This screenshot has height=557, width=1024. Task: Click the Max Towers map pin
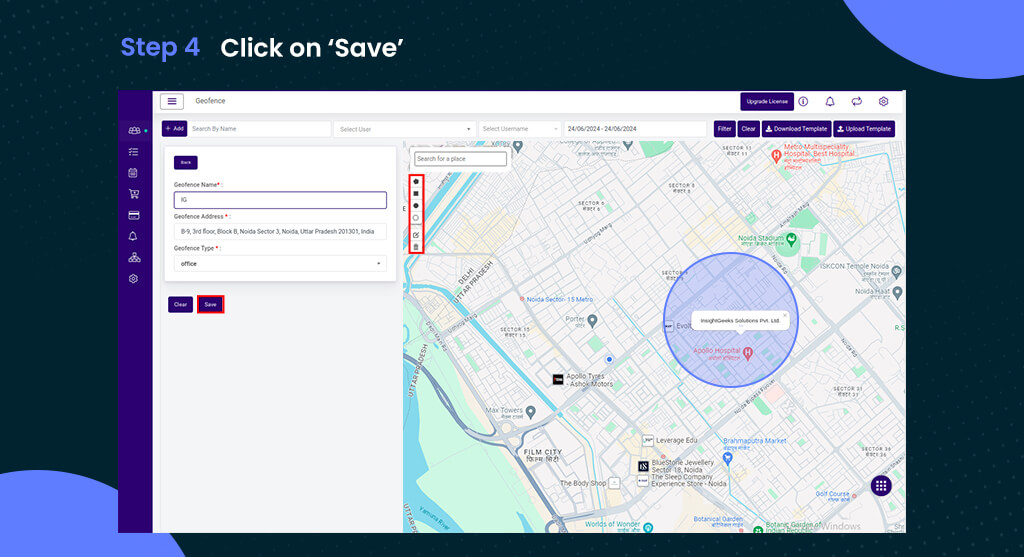pos(531,412)
